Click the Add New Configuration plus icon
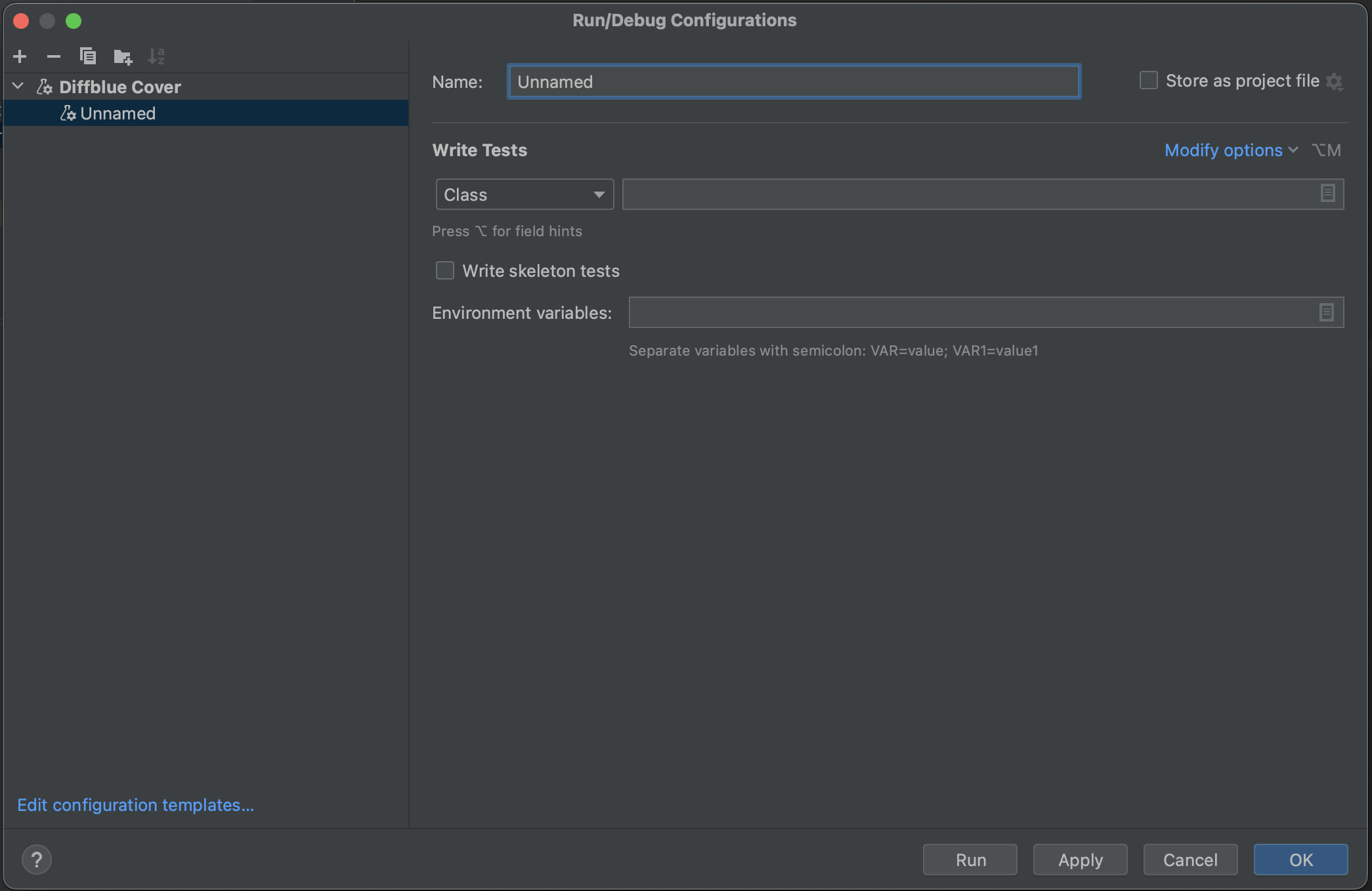Screen dimensions: 1372x891 (x=20, y=56)
